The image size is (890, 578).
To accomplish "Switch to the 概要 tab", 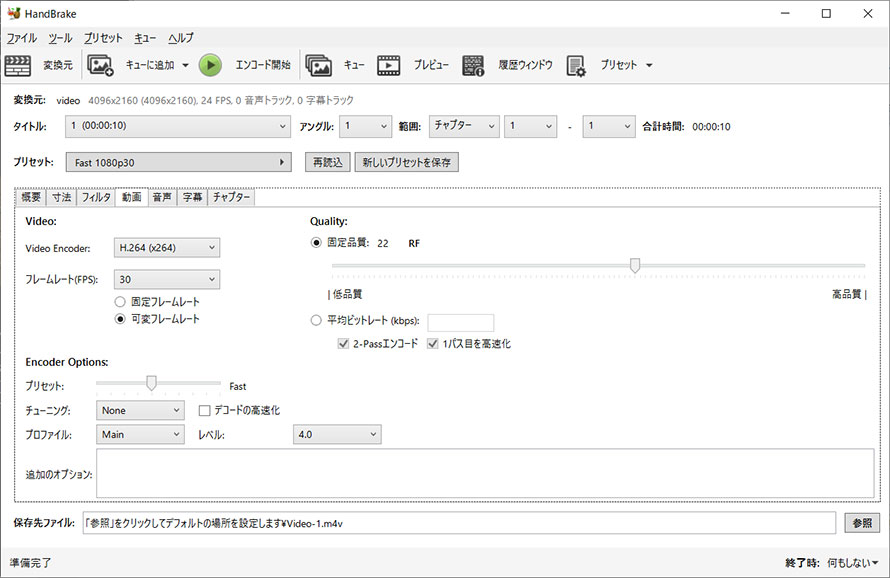I will tap(31, 197).
